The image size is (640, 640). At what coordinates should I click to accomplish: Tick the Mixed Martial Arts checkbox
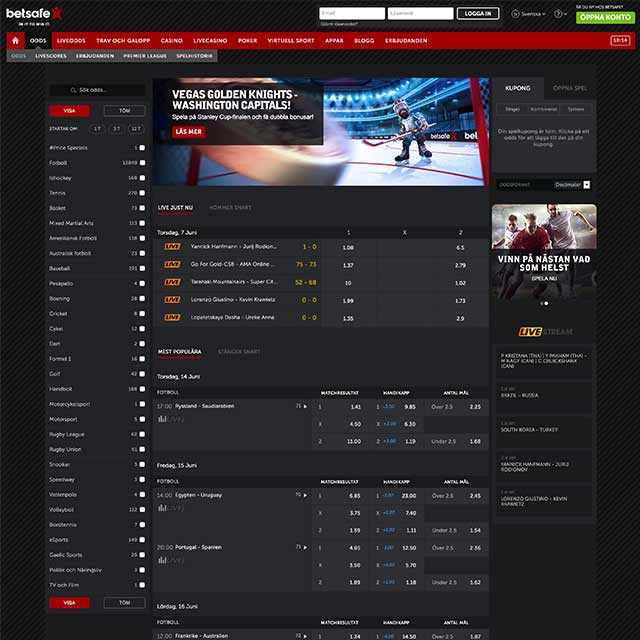click(x=142, y=223)
